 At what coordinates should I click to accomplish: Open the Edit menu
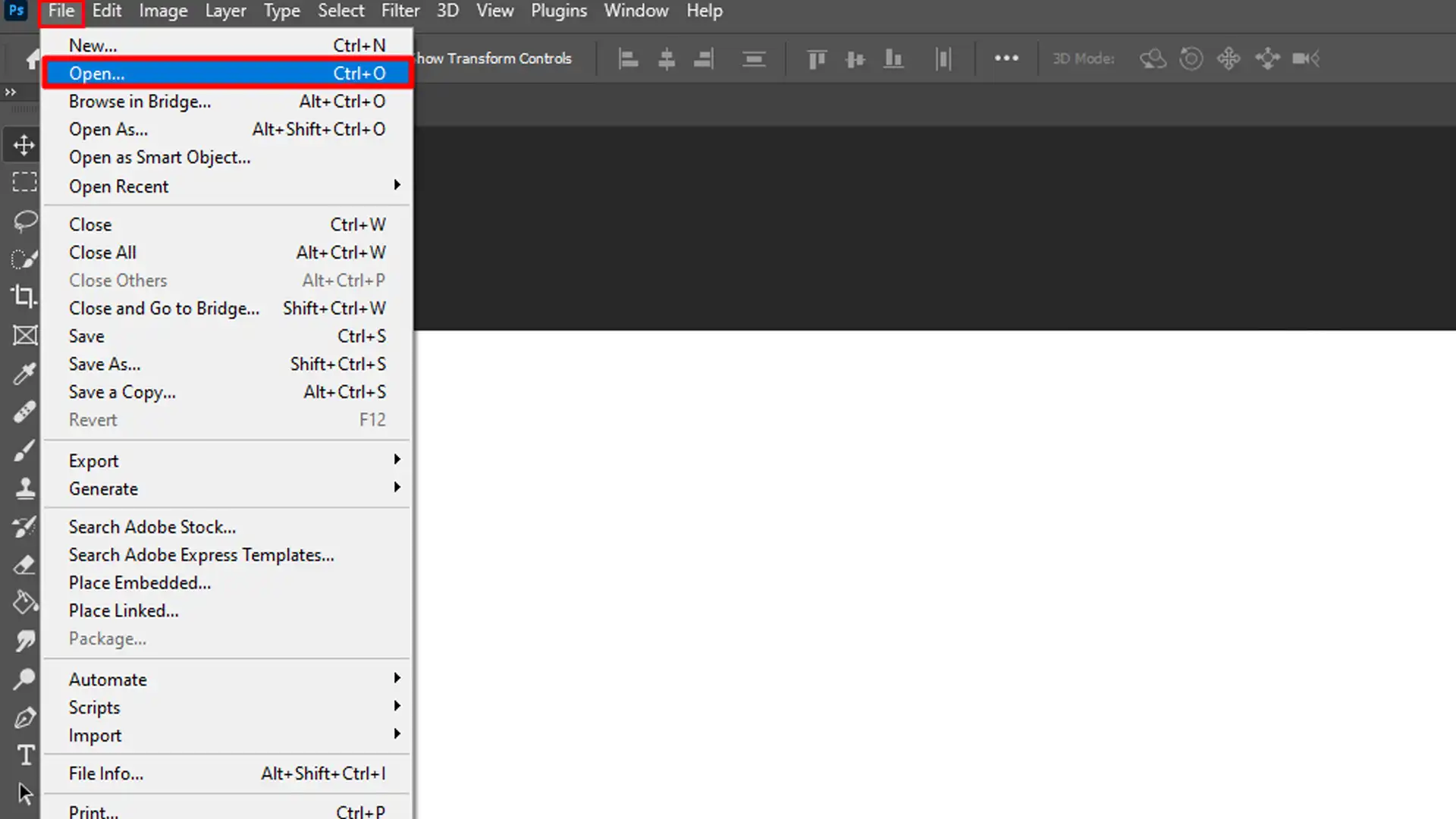[x=107, y=11]
